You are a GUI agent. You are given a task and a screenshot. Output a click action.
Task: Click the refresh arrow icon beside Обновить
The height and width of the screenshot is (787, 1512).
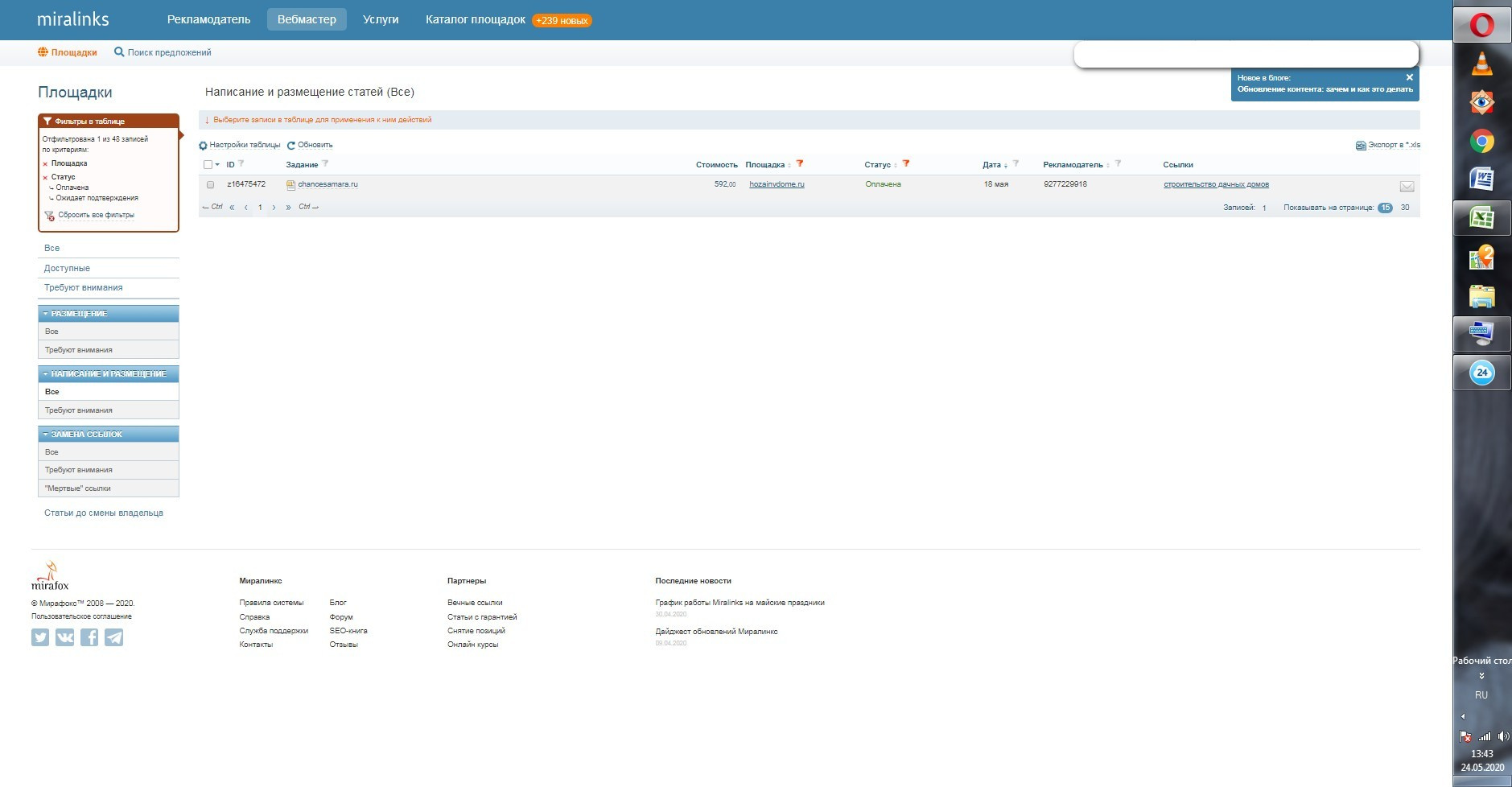pos(291,146)
